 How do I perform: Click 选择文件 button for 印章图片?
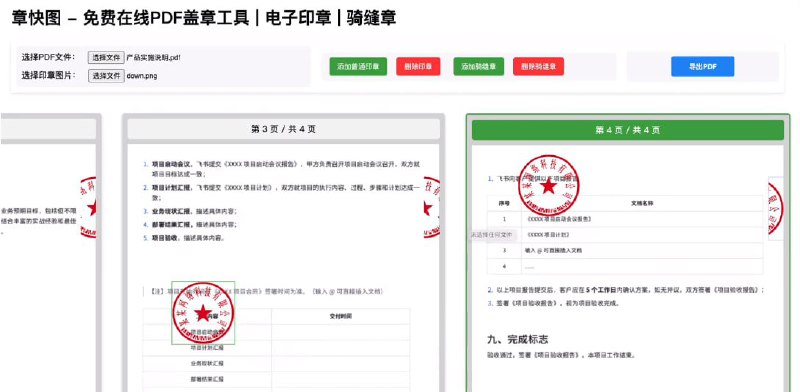[106, 76]
